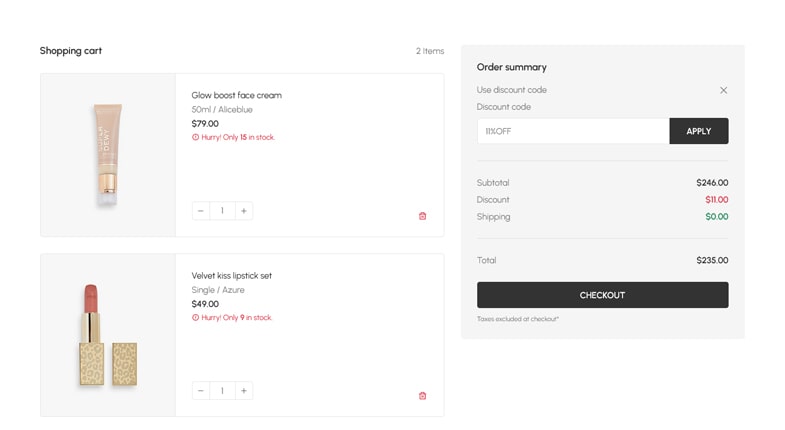Click the clock icon beside 15 in stock
The height and width of the screenshot is (430, 785).
pos(195,137)
